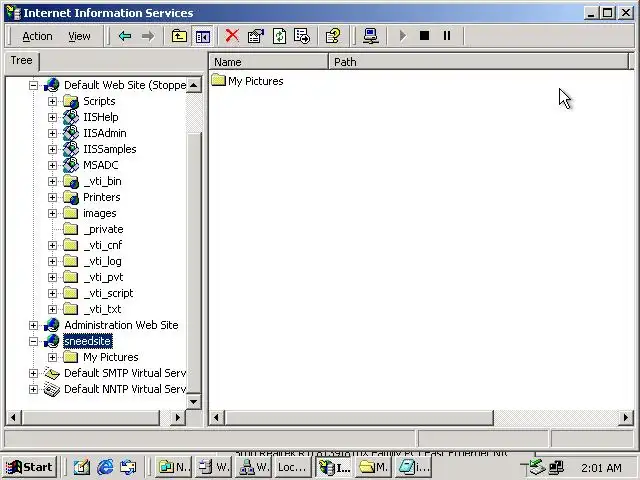Click right pane horizontal scroll right arrow
The width and height of the screenshot is (640, 480).
(625, 418)
